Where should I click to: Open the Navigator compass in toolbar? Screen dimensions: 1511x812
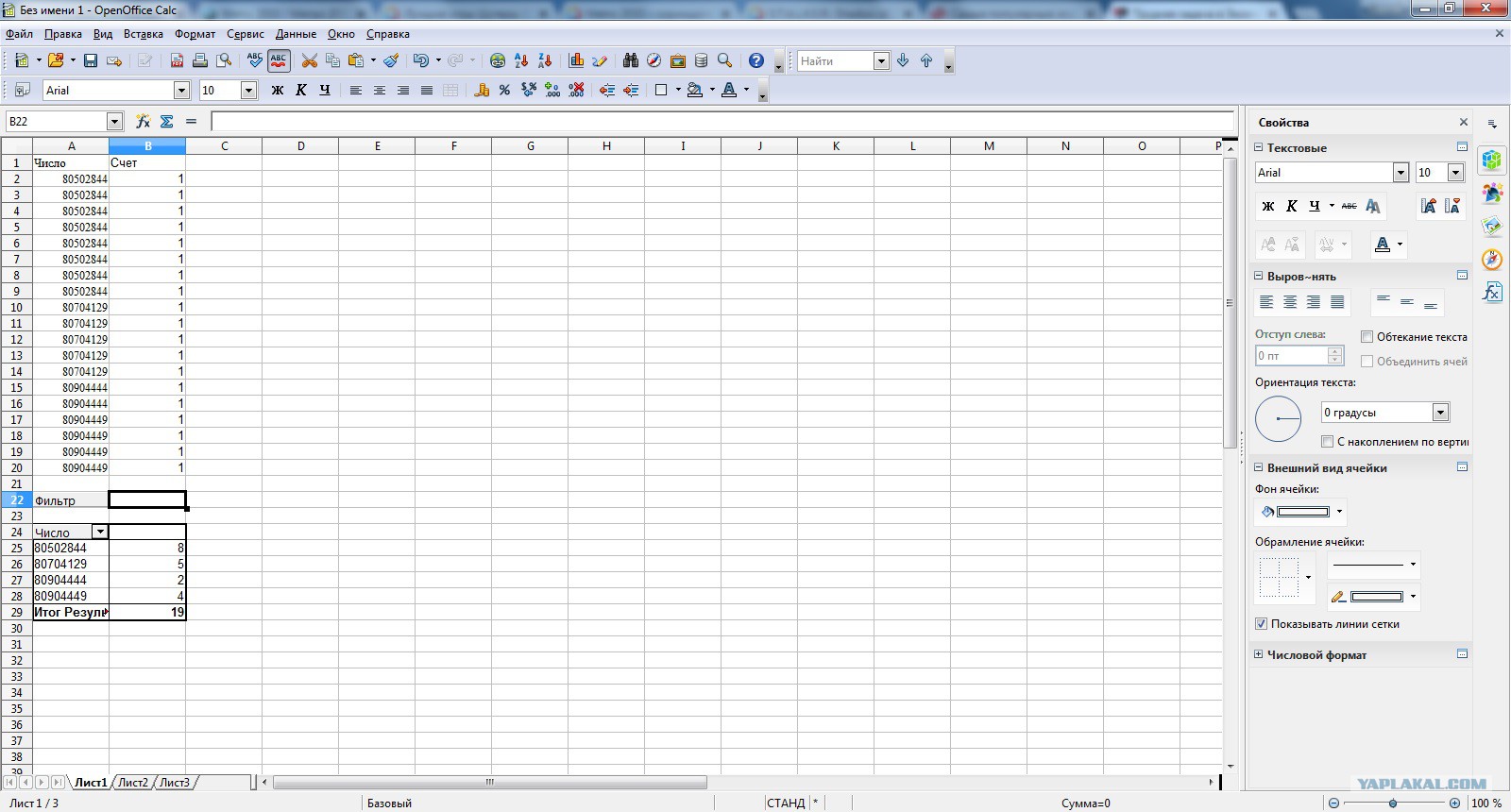click(654, 60)
